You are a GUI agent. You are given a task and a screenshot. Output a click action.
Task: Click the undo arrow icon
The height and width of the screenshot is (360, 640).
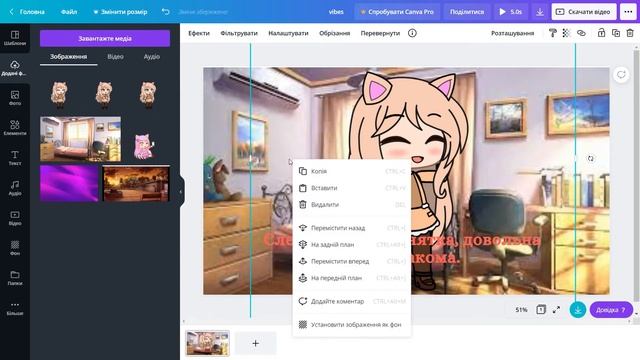pyautogui.click(x=165, y=12)
